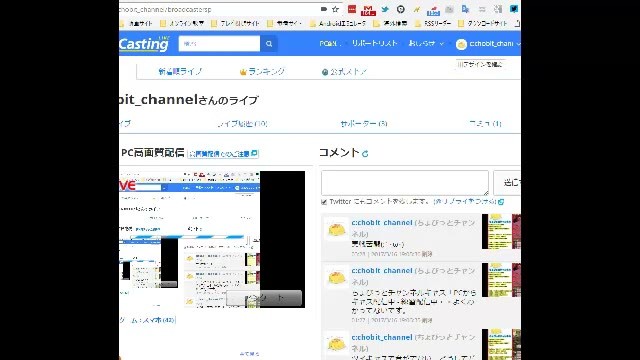Click the site search input field
640x360 pixels.
[x=219, y=44]
